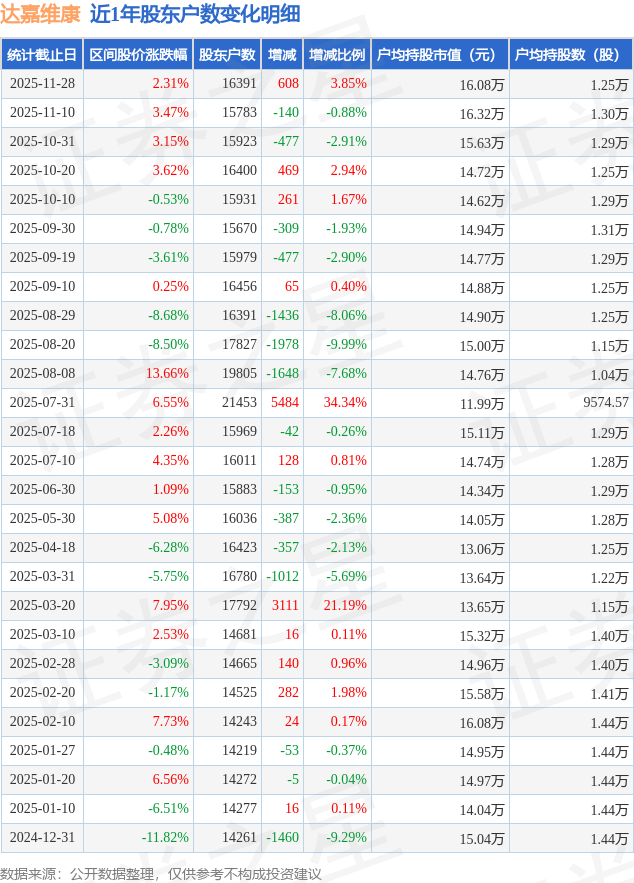634x883 pixels.
Task: Click the 21.19% change ratio value
Action: pos(345,606)
